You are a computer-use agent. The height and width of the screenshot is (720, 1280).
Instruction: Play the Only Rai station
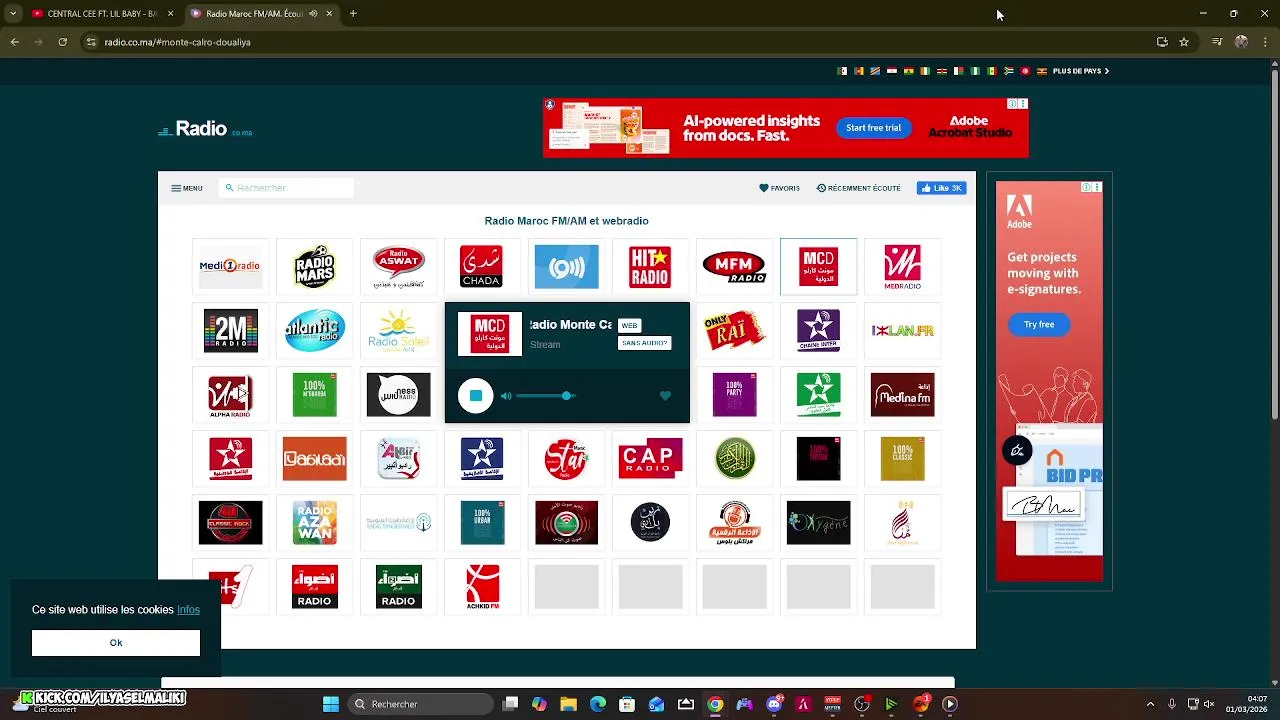pos(734,331)
